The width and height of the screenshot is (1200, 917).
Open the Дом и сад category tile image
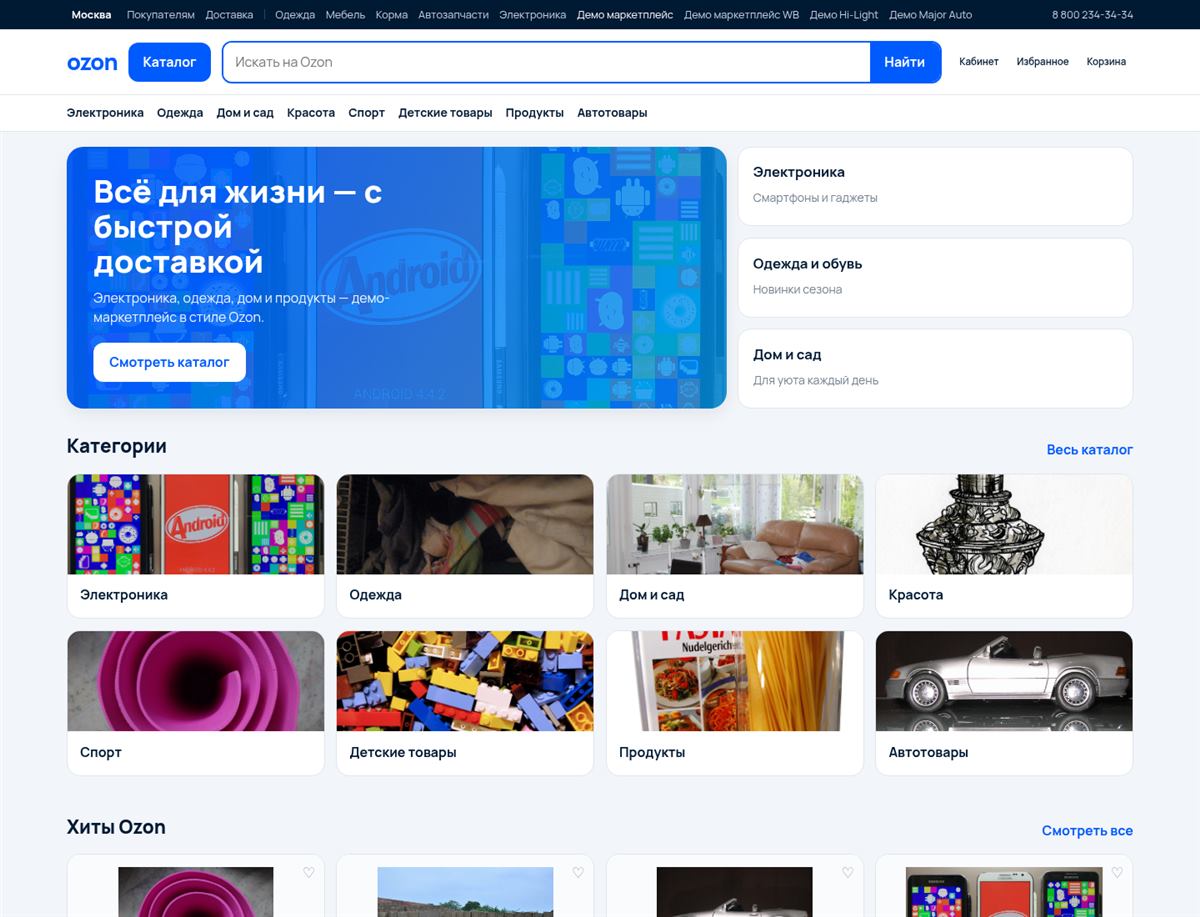(735, 524)
